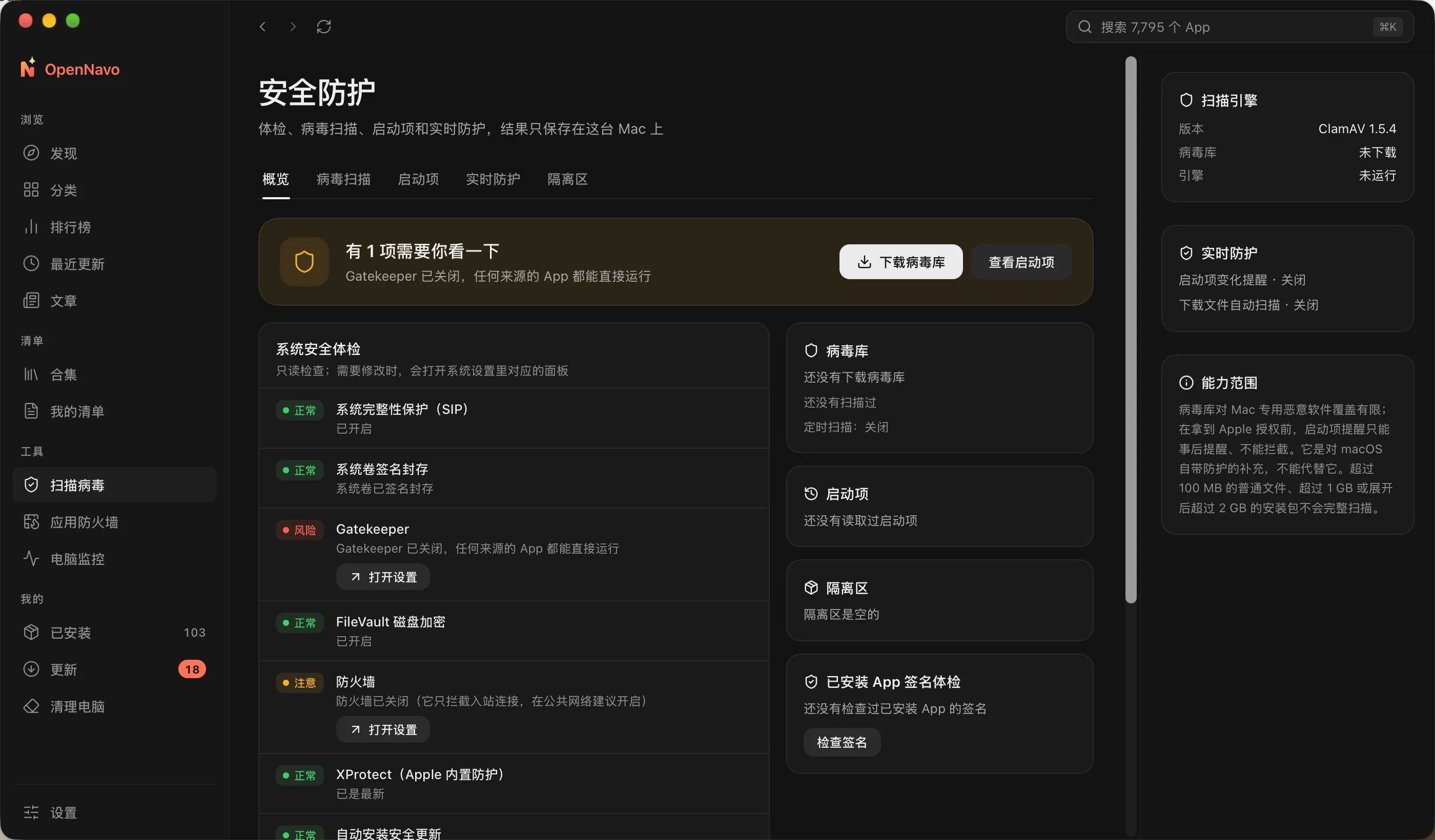This screenshot has height=840, width=1435.
Task: Click the 病毒库 card shield icon
Action: coord(811,350)
